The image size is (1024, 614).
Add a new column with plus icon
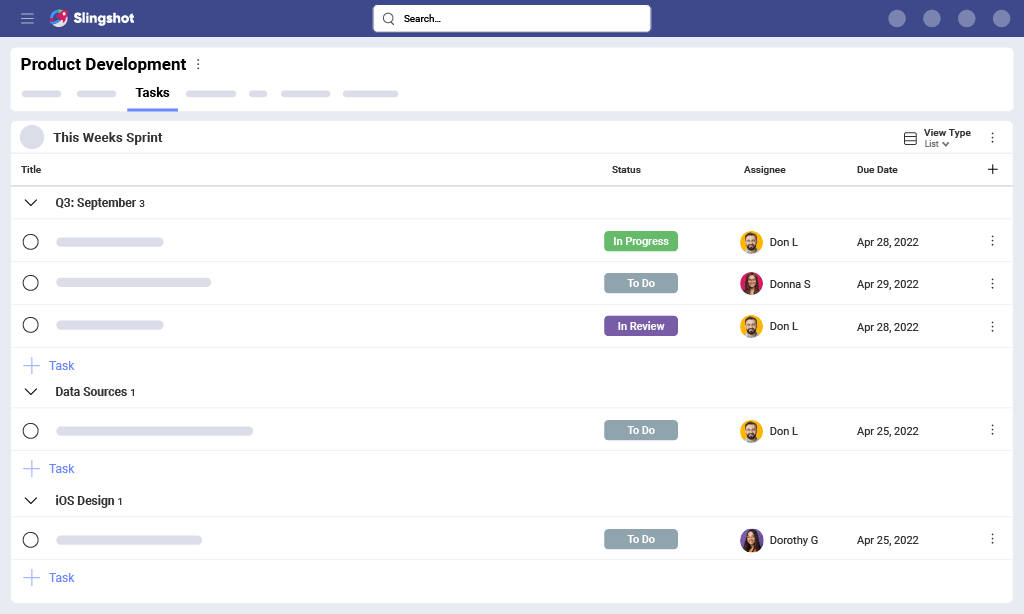pyautogui.click(x=993, y=169)
